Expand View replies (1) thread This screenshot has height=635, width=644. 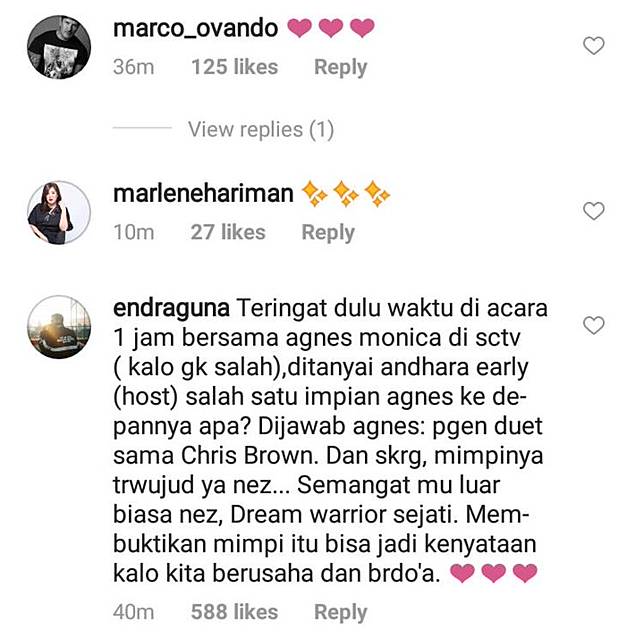click(x=261, y=129)
